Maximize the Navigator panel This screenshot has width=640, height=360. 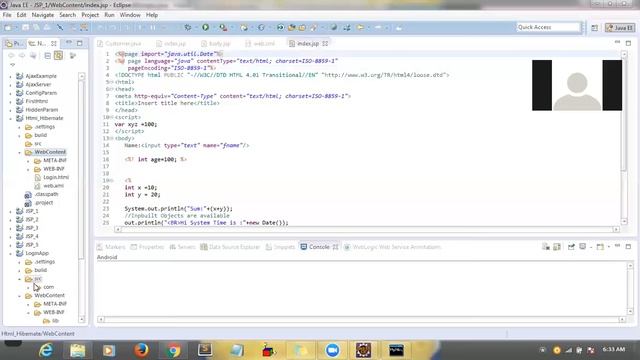click(80, 43)
